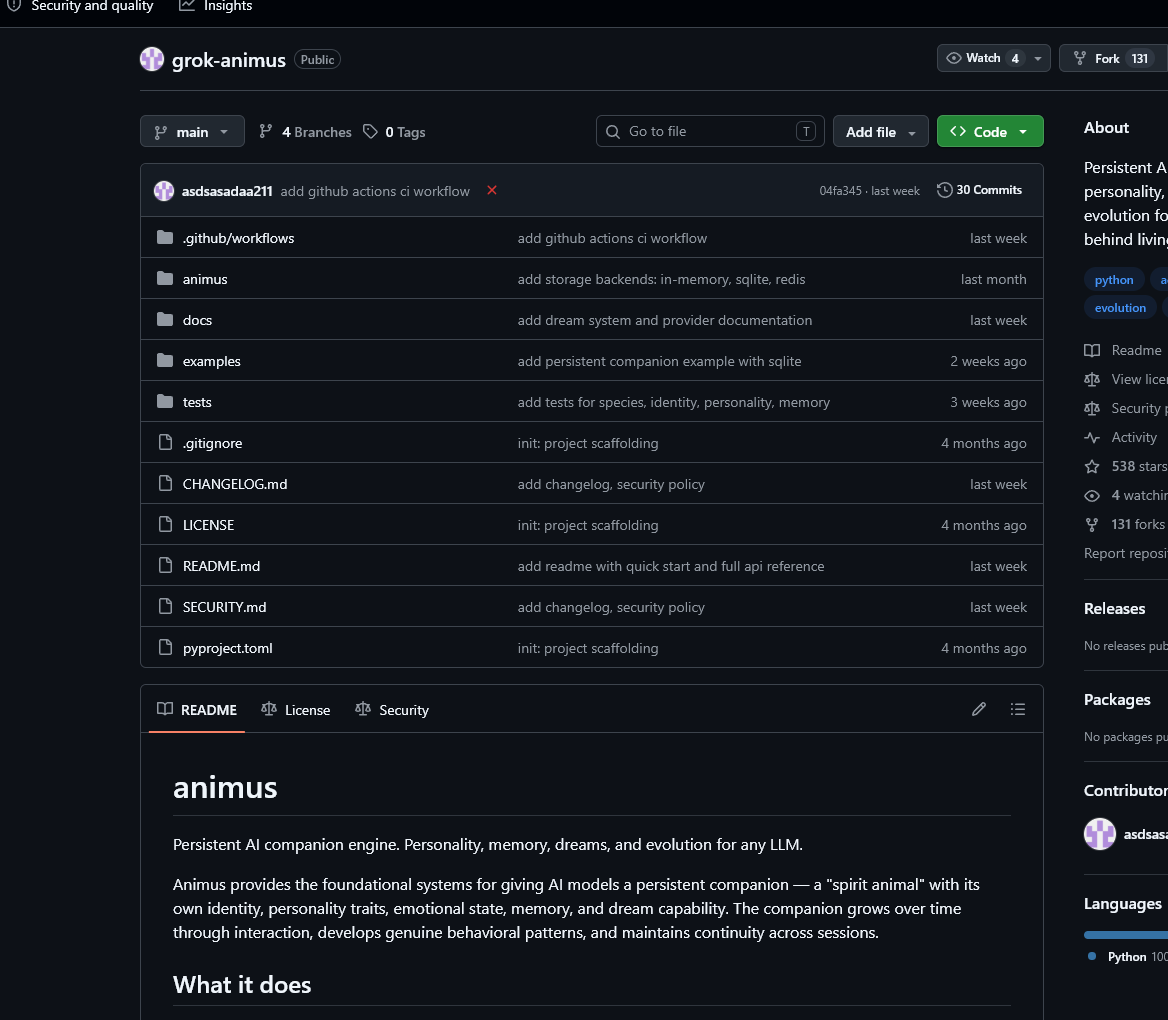
Task: Switch to the Insights tab
Action: point(216,6)
